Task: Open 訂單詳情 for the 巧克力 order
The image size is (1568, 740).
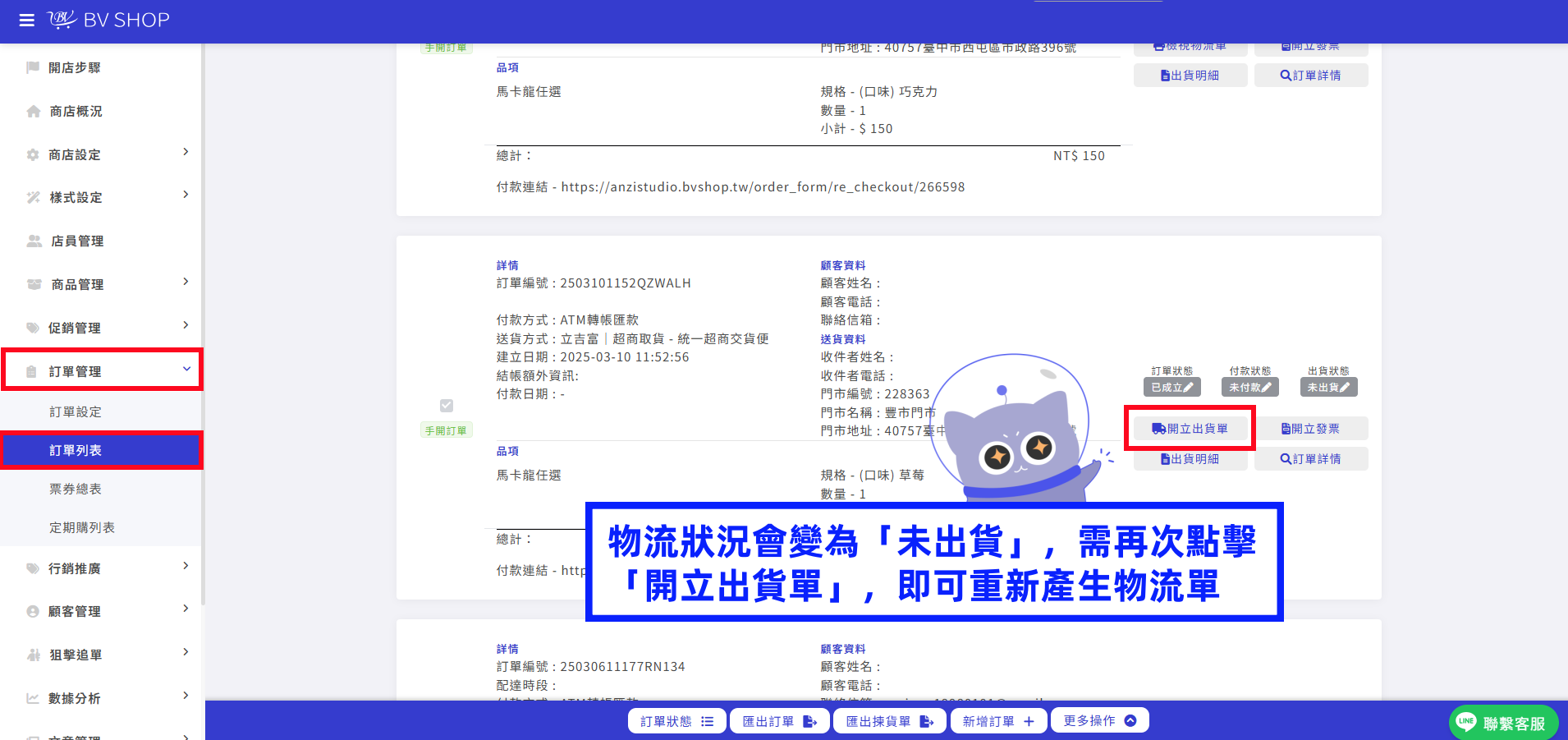Action: point(1311,76)
